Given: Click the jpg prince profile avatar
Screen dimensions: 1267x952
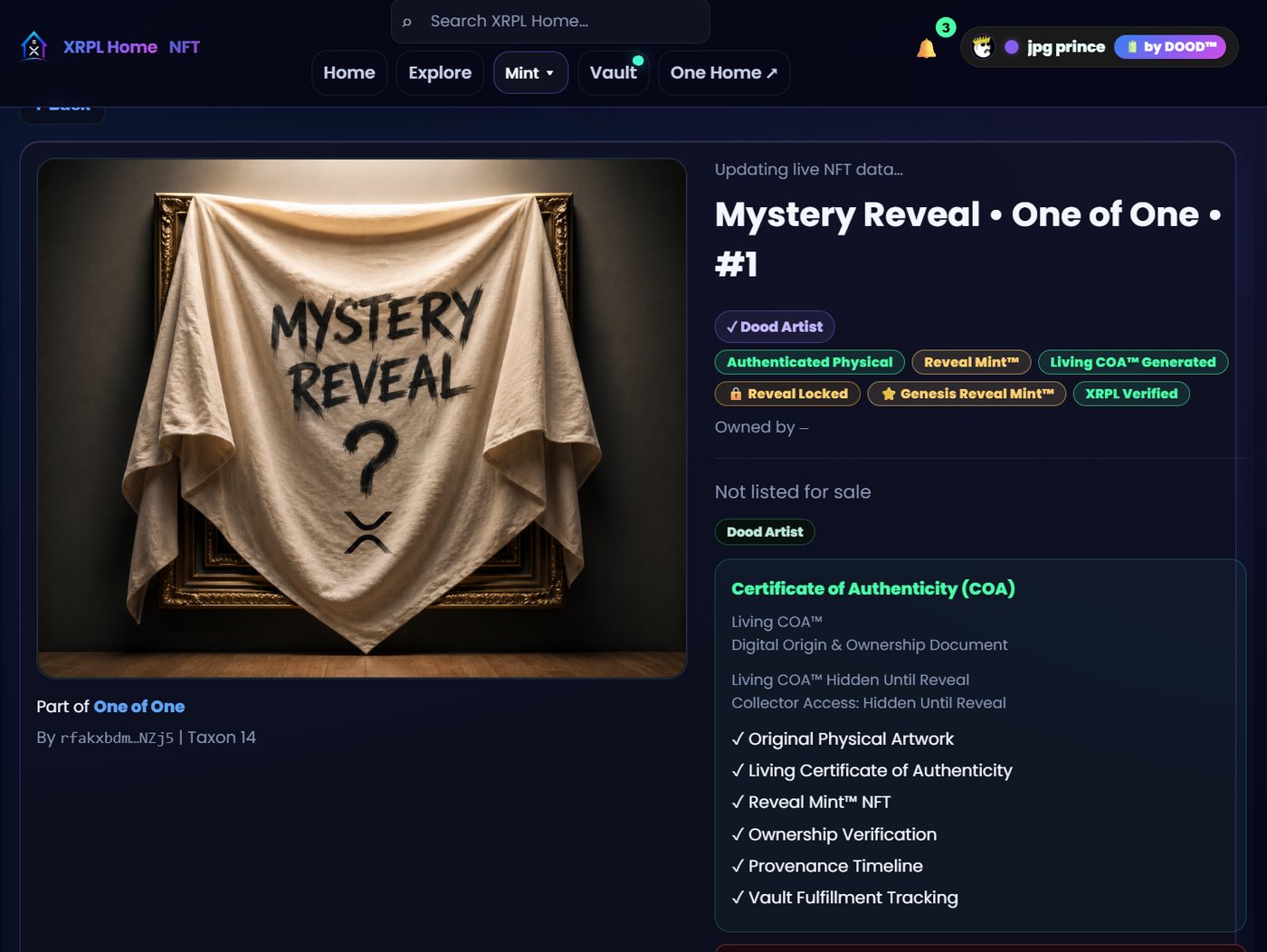Looking at the screenshot, I should (x=983, y=47).
